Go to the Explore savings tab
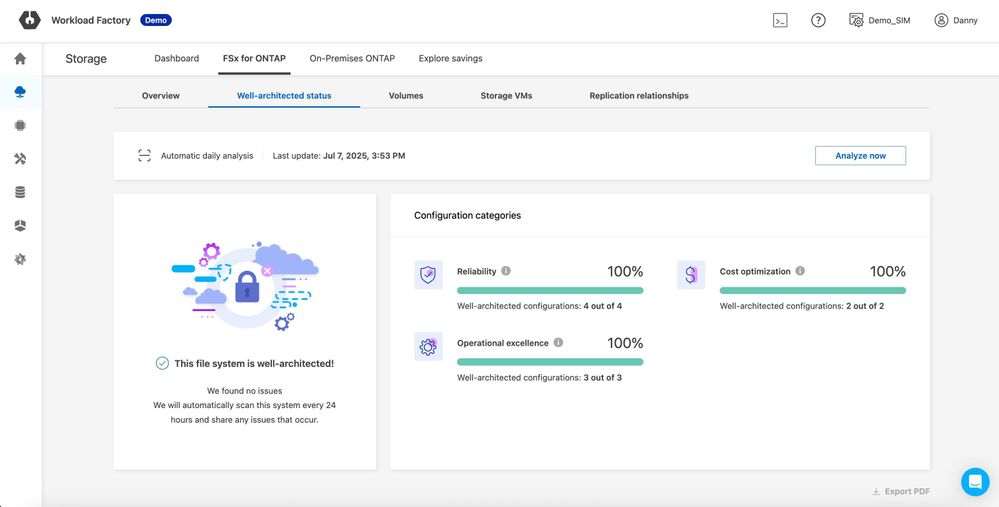The width and height of the screenshot is (999, 507). coord(450,59)
